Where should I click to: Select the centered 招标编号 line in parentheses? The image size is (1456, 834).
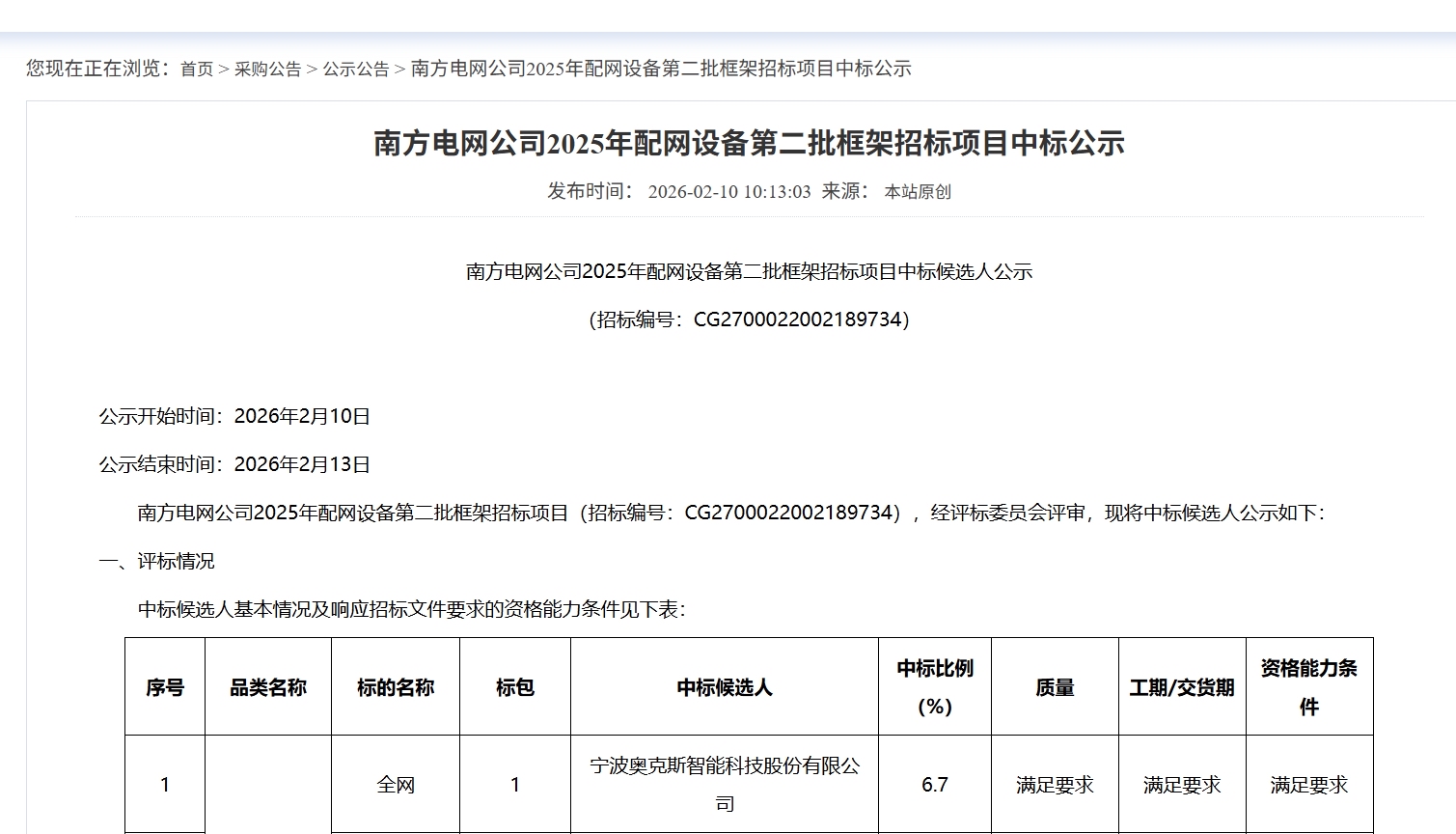coord(750,320)
